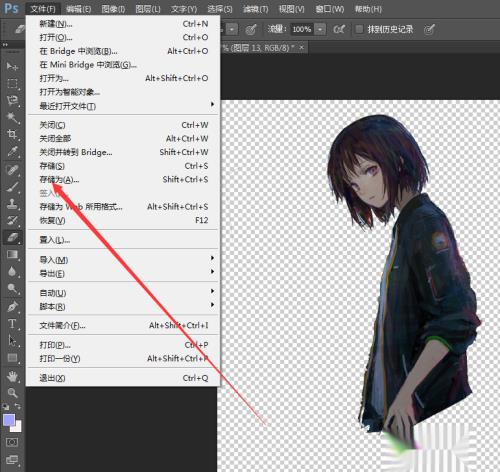500x472 pixels.
Task: Open the Type menu
Action: (x=184, y=9)
